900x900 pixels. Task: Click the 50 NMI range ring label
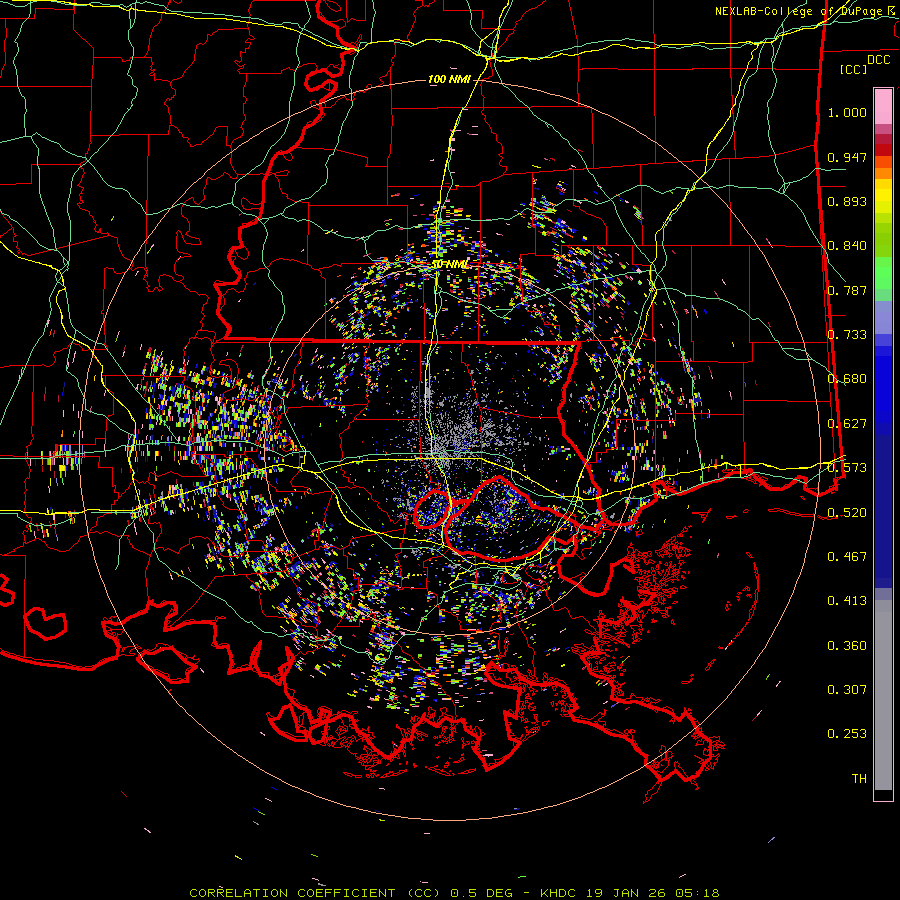(451, 264)
